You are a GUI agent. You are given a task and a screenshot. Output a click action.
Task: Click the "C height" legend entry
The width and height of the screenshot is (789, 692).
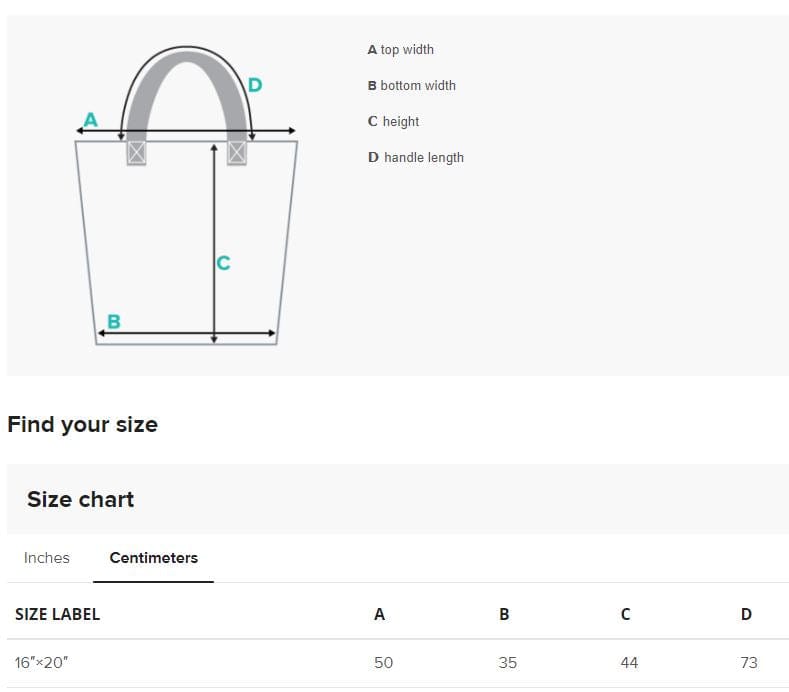(x=393, y=121)
